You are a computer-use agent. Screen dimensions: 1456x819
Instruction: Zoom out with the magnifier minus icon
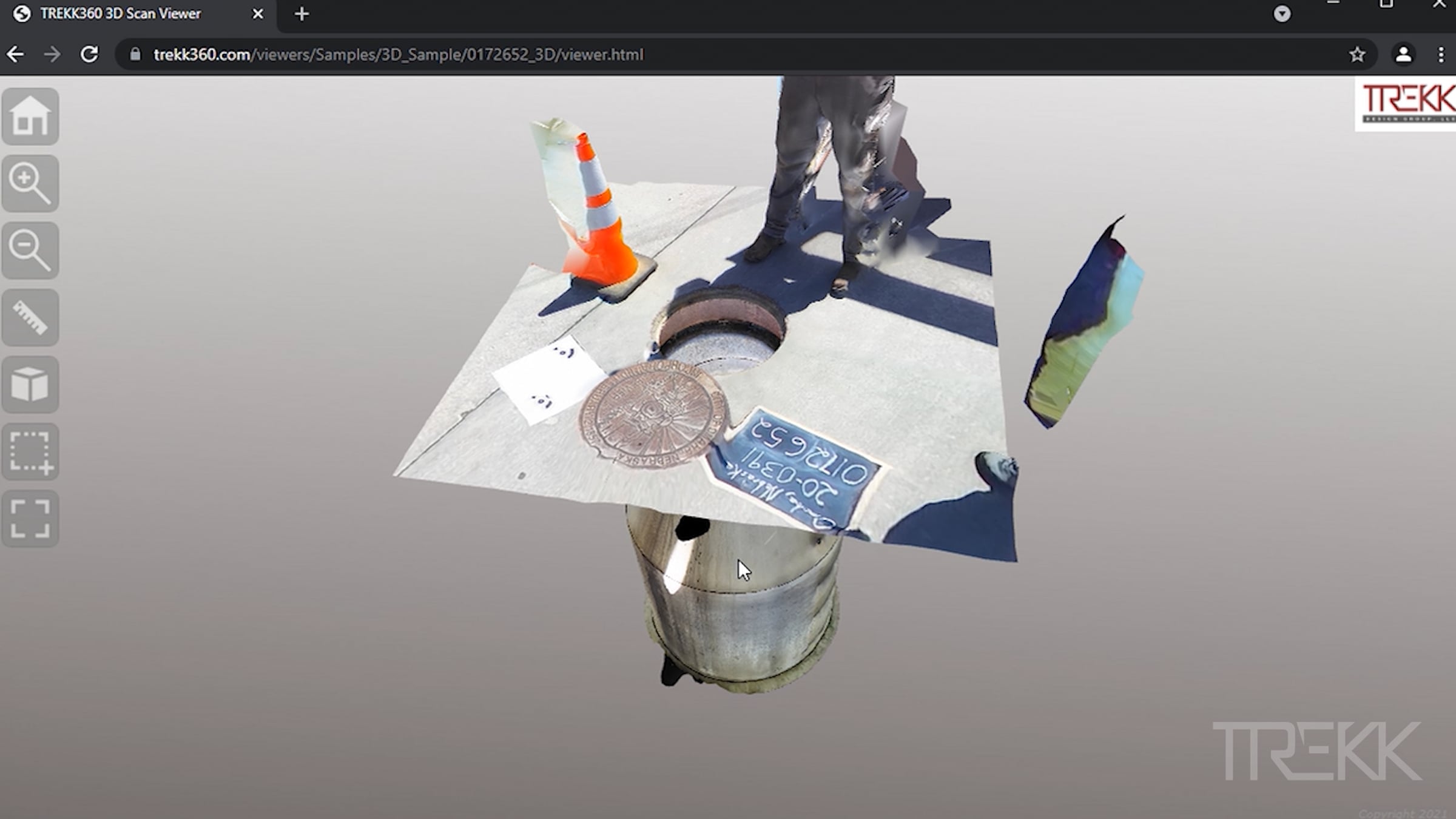[x=30, y=250]
